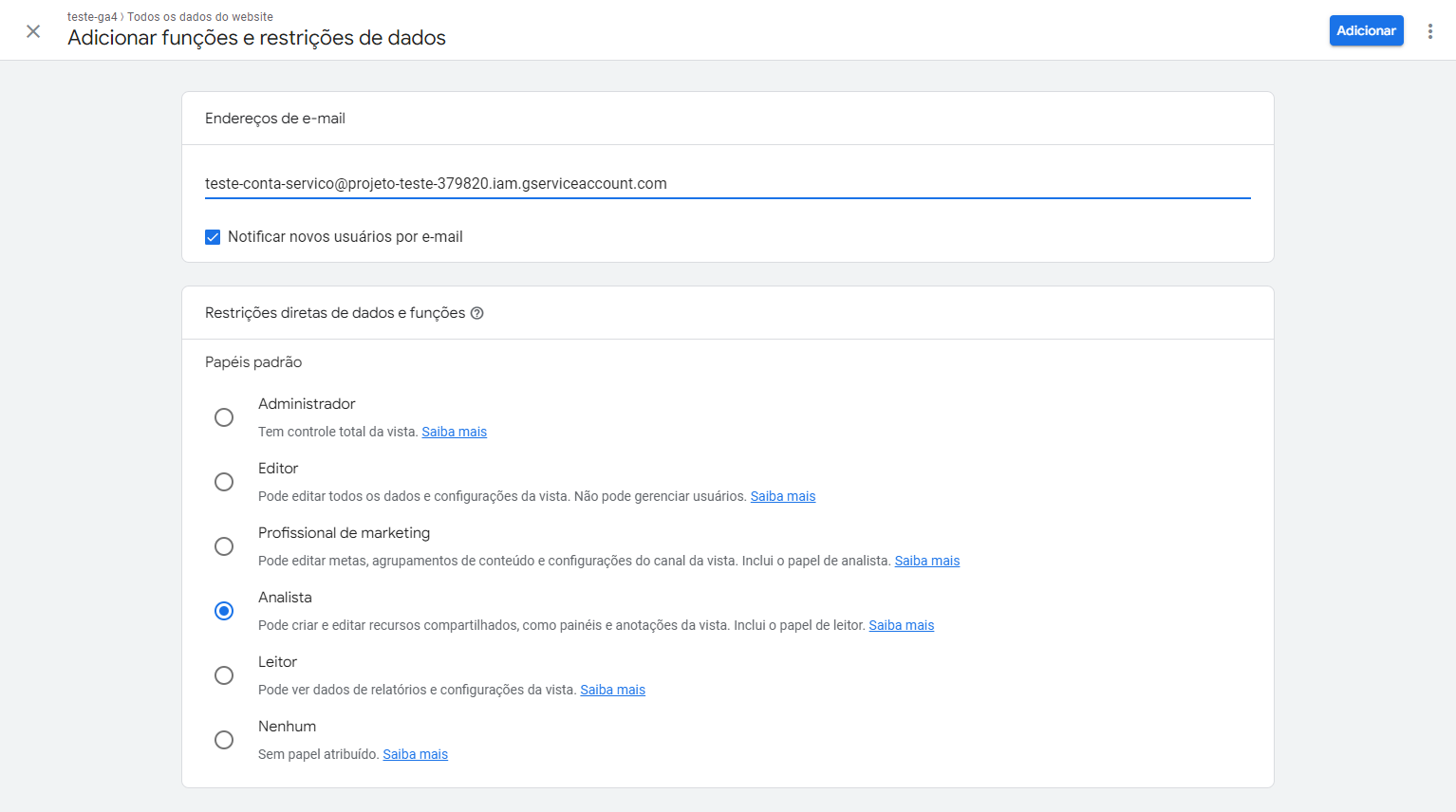This screenshot has height=812, width=1456.
Task: Click the email address input field
Action: click(x=727, y=184)
